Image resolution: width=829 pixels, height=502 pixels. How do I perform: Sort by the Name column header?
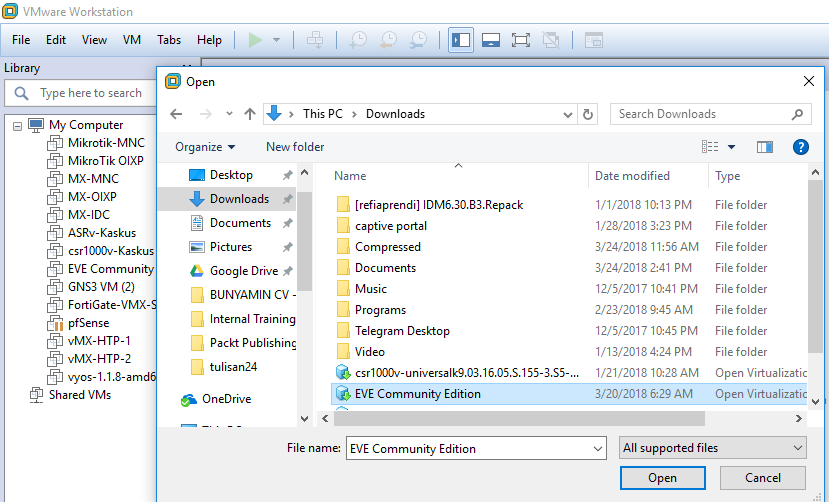point(350,176)
